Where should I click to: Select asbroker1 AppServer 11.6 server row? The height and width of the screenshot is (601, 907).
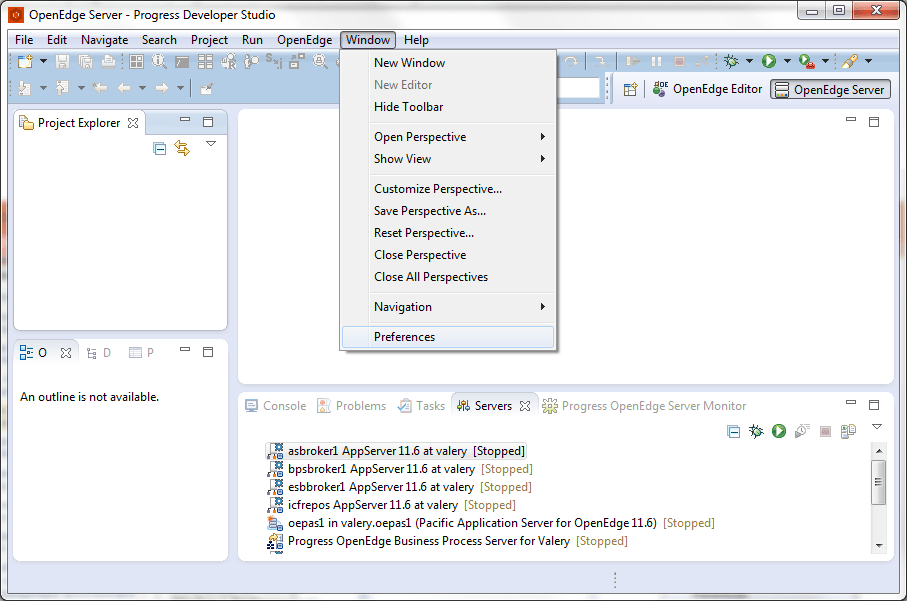[396, 451]
